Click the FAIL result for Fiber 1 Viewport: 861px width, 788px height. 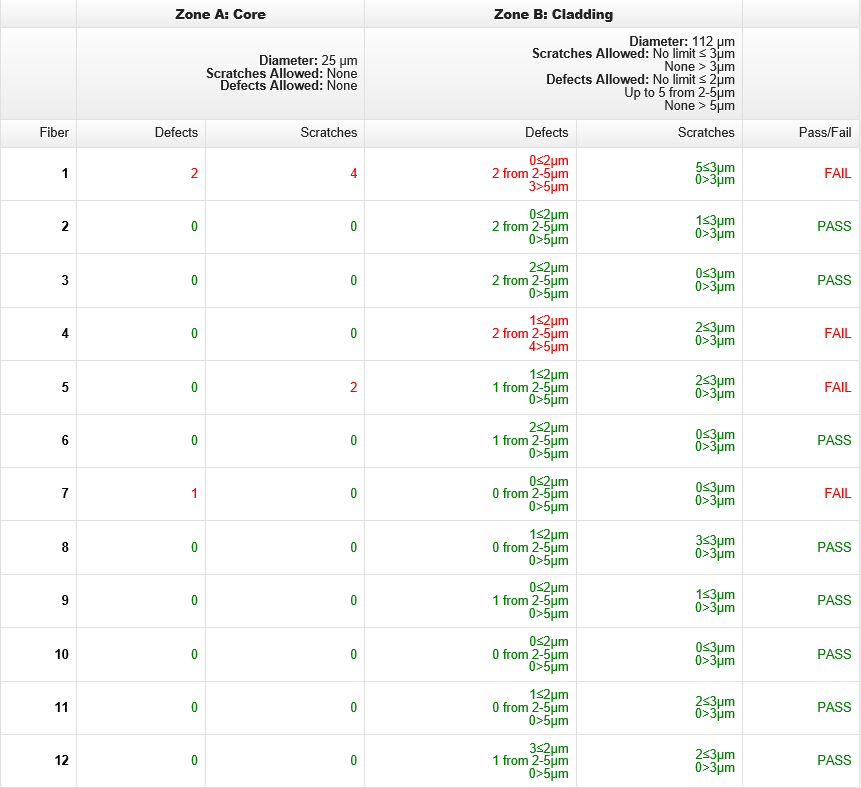837,173
